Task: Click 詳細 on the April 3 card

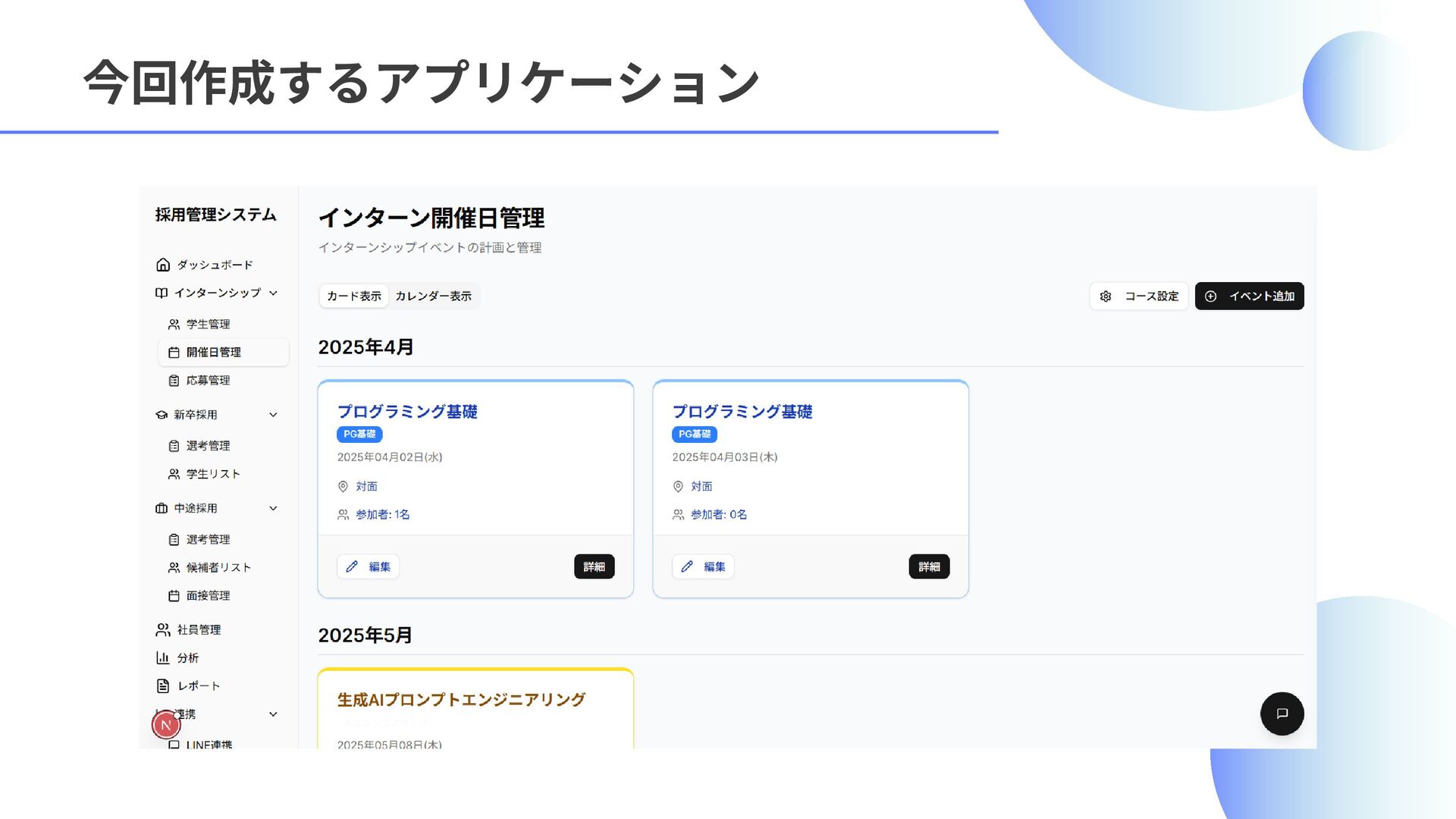Action: tap(929, 566)
